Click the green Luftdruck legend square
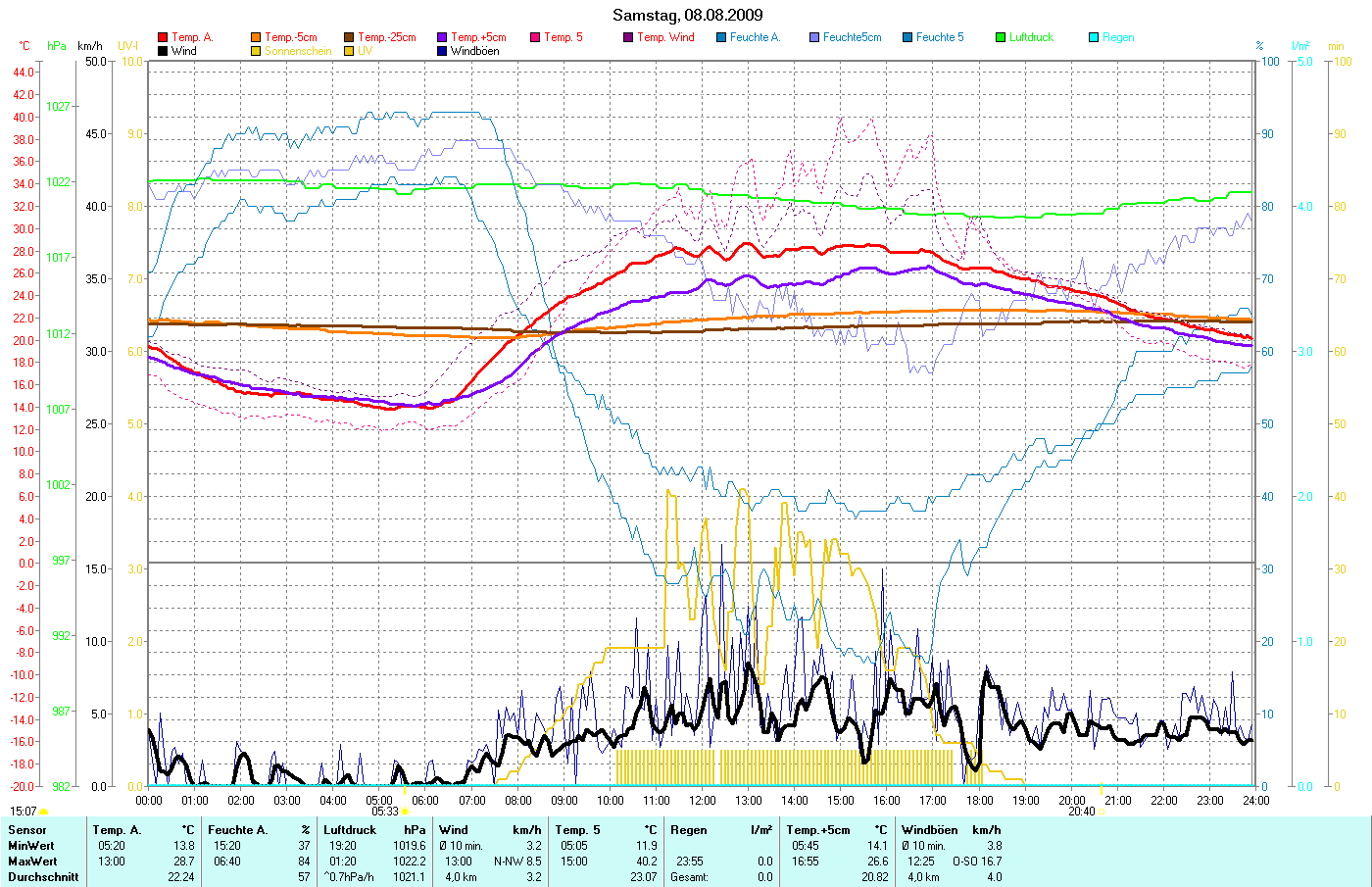 [1001, 37]
